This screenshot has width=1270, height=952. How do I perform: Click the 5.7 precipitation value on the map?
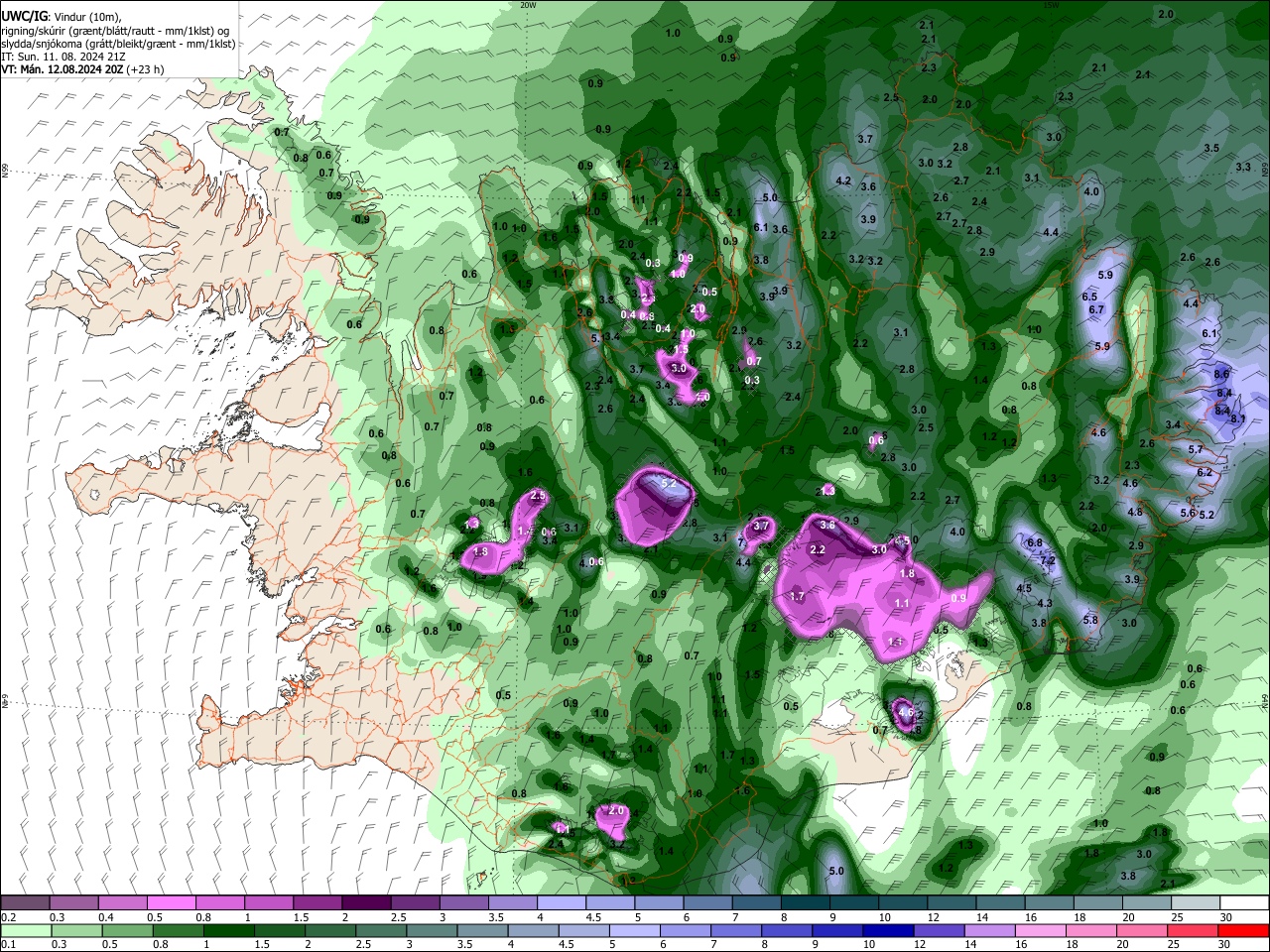click(1196, 449)
